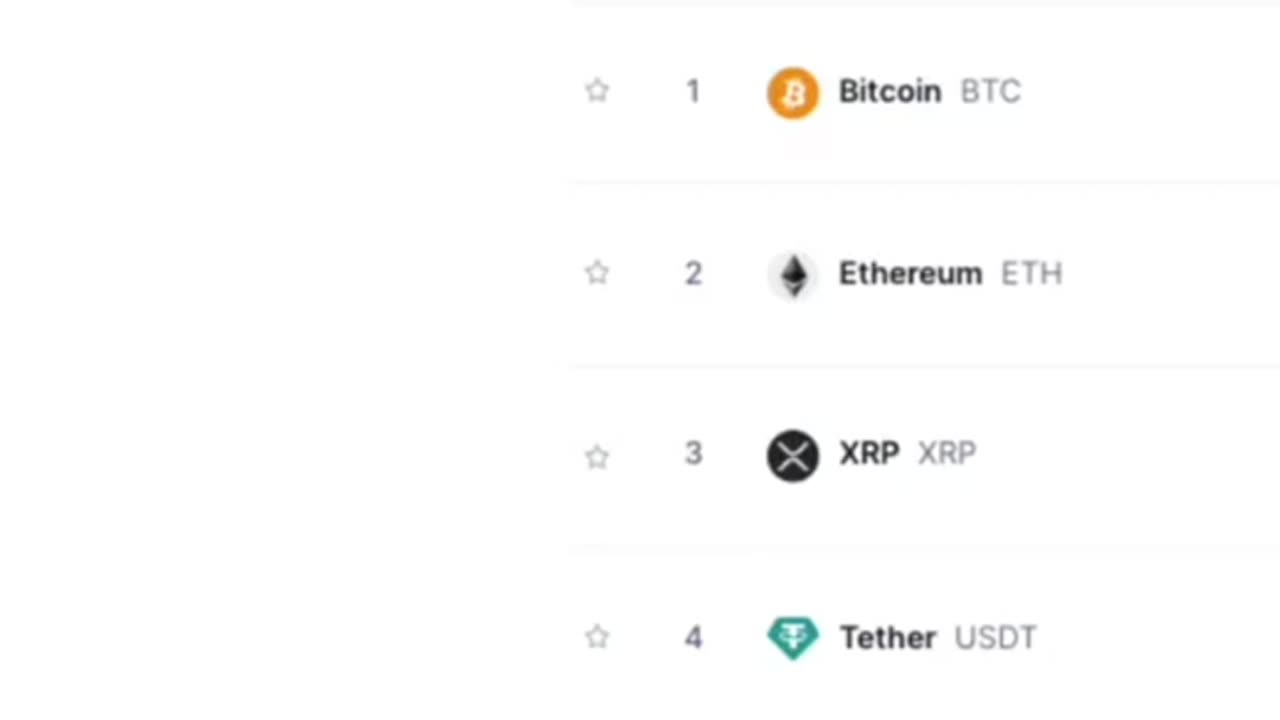Select the bold XRP coin name

tap(869, 453)
